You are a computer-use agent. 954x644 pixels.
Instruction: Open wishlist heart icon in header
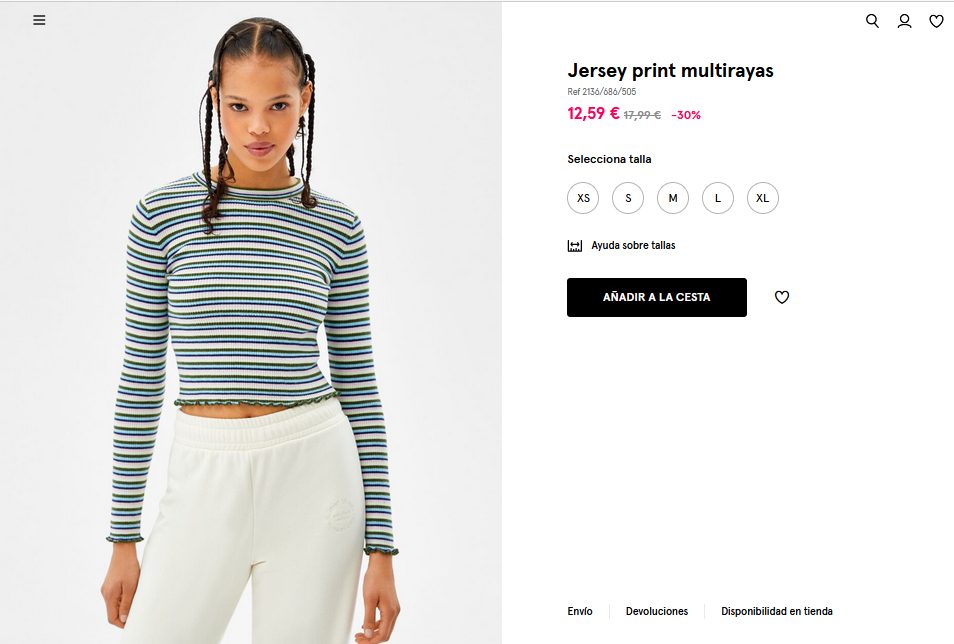click(936, 21)
